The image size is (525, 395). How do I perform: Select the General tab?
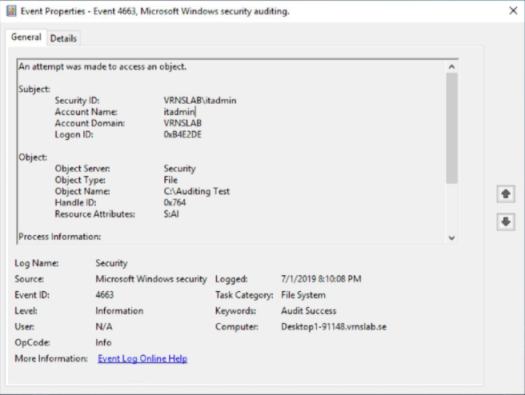pos(26,37)
